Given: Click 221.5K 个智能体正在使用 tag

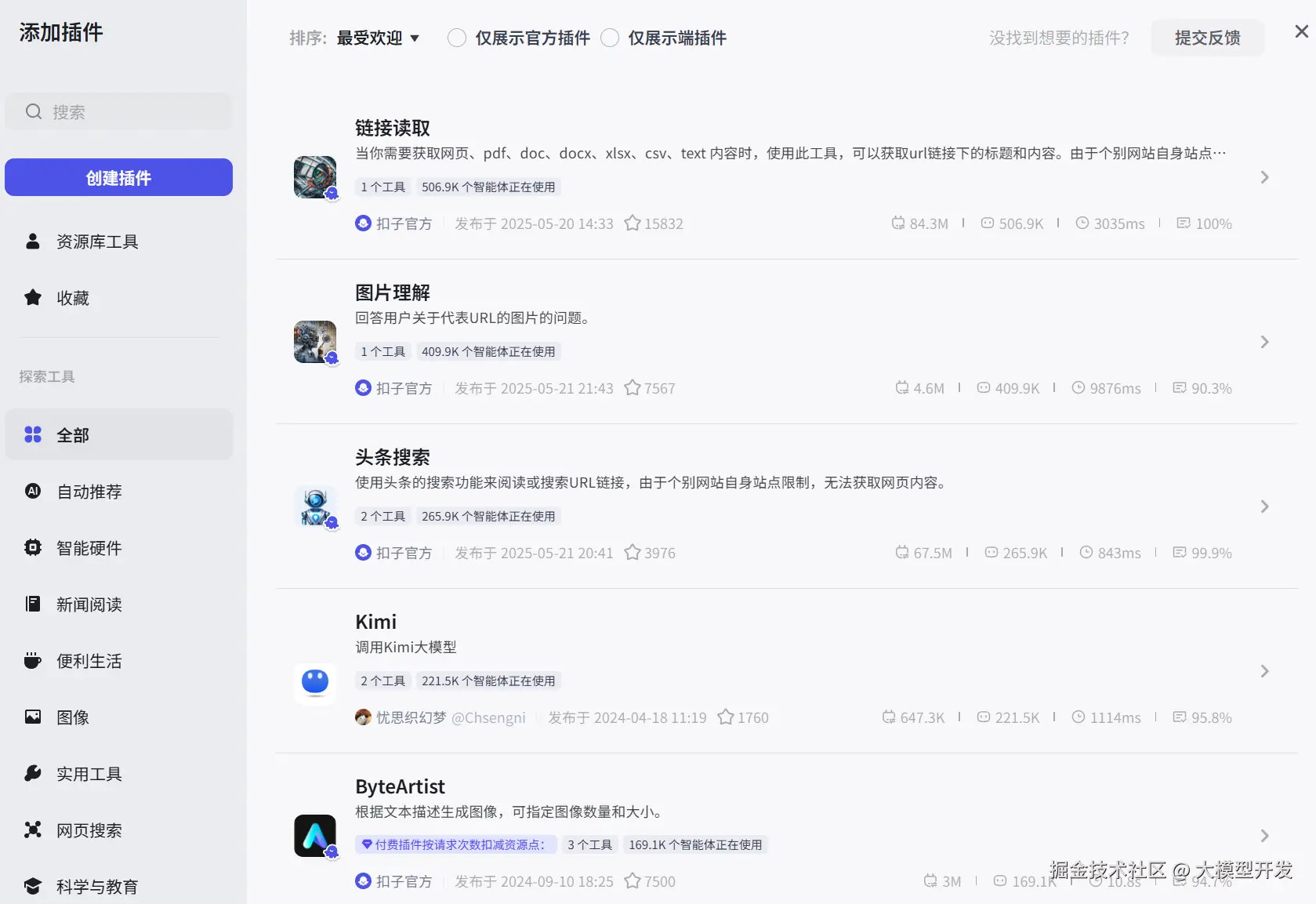Looking at the screenshot, I should 488,681.
